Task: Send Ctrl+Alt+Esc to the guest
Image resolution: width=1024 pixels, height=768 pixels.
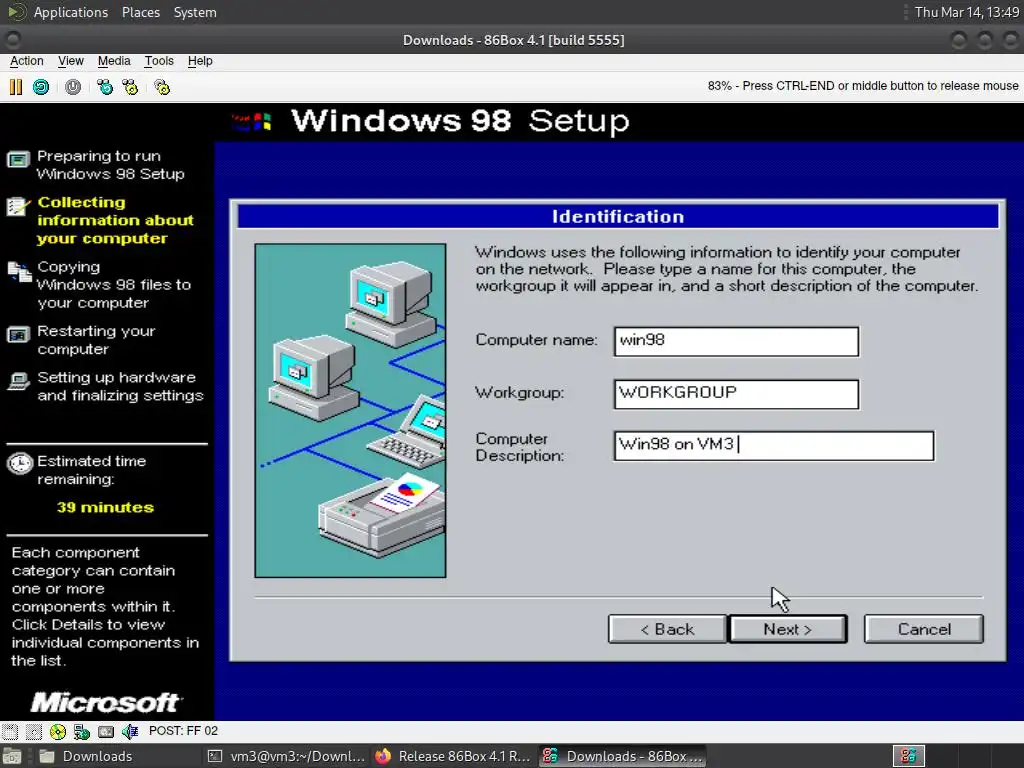Action: [x=130, y=87]
